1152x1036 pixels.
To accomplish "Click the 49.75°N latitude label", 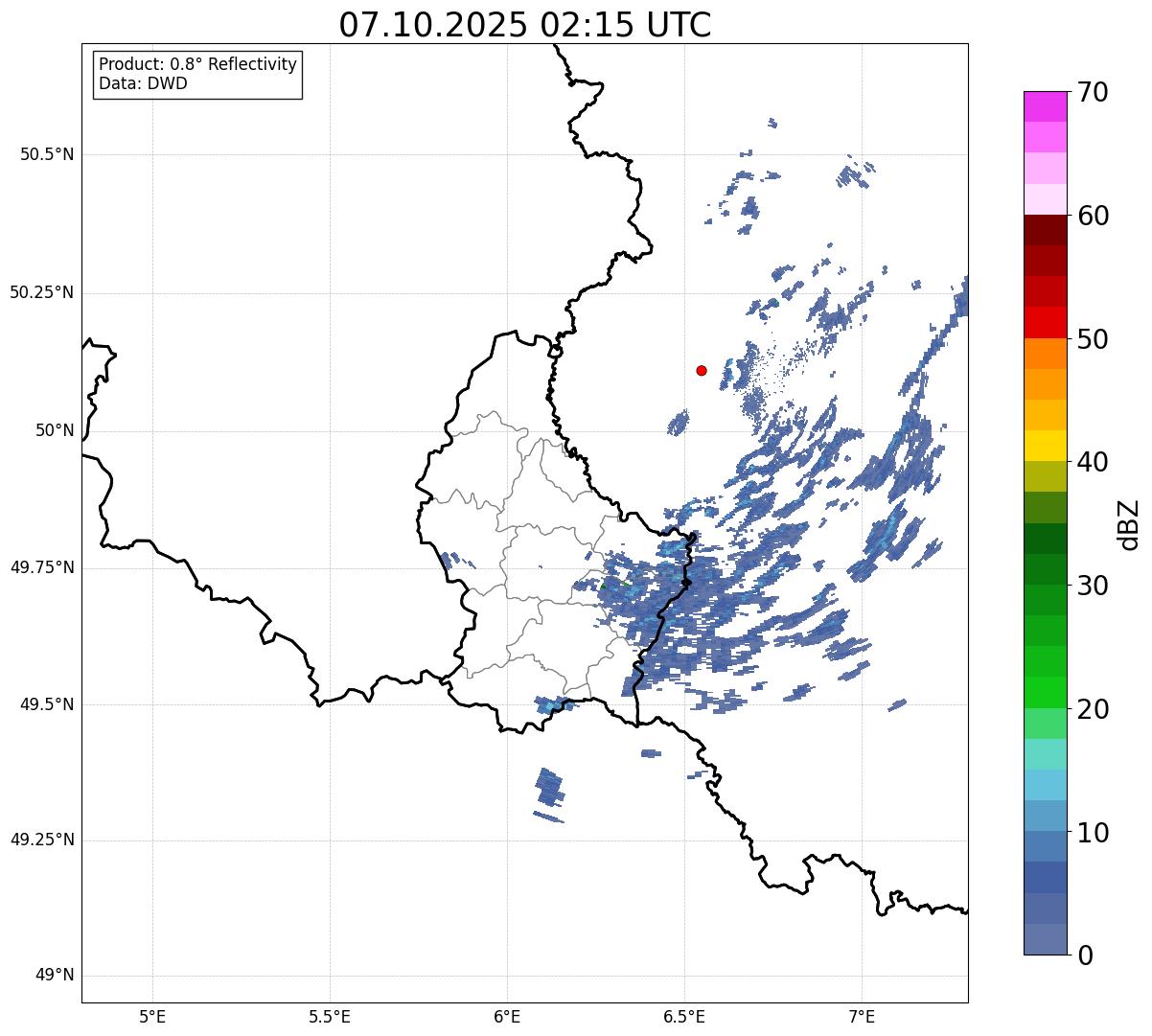I will 41,567.
